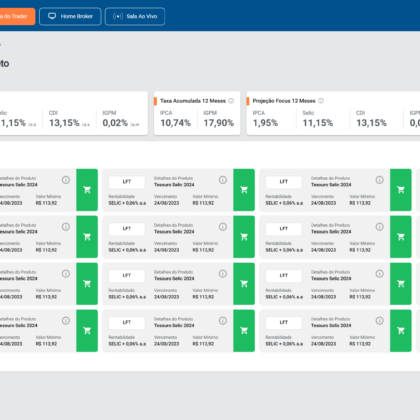Open Tesouro Selic 2024 details in second-row middle card
Image resolution: width=420 pixels, height=420 pixels.
(x=174, y=232)
